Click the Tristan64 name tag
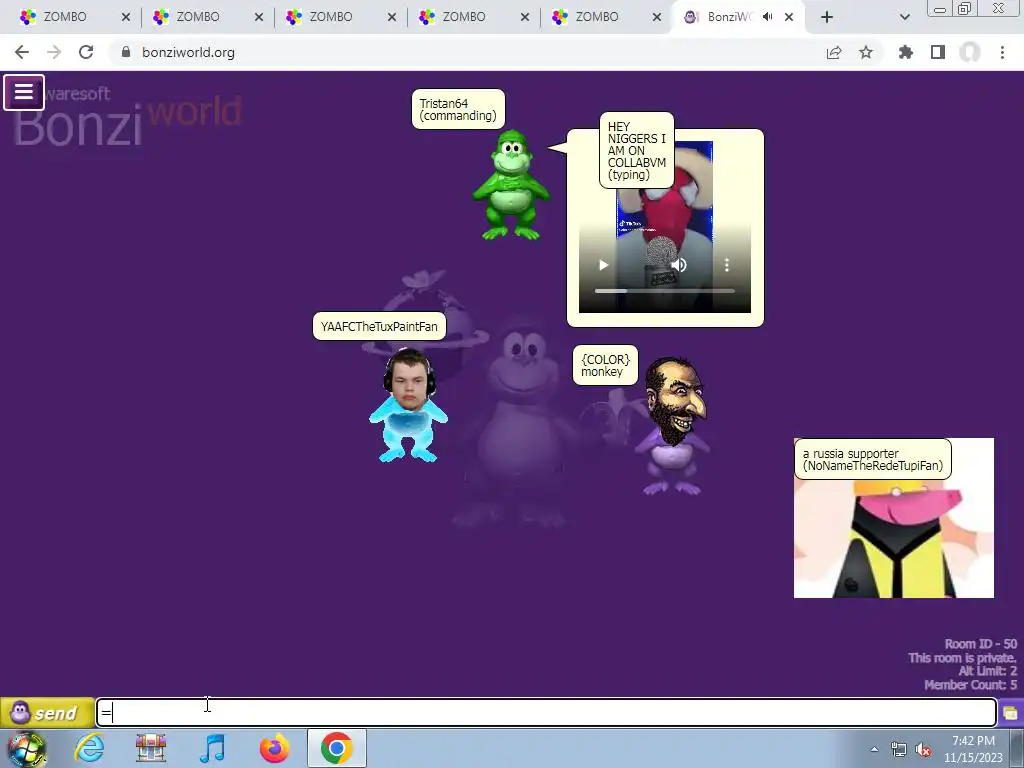This screenshot has height=768, width=1024. 458,109
